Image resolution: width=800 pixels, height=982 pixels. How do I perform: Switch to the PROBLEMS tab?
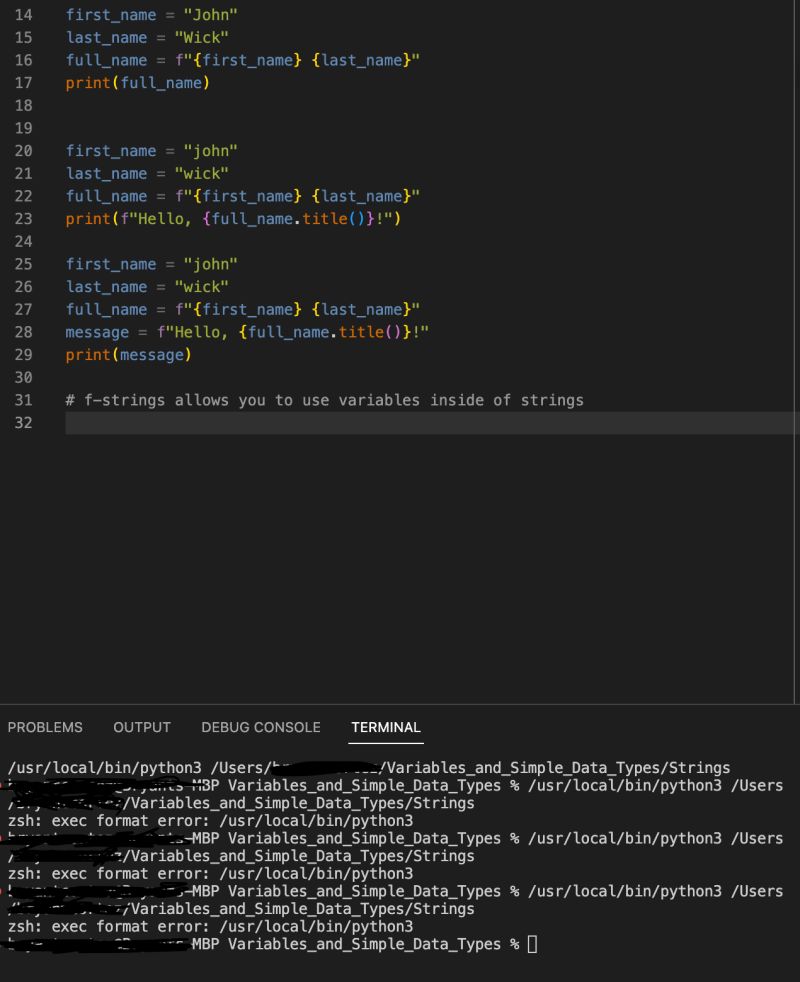coord(46,727)
